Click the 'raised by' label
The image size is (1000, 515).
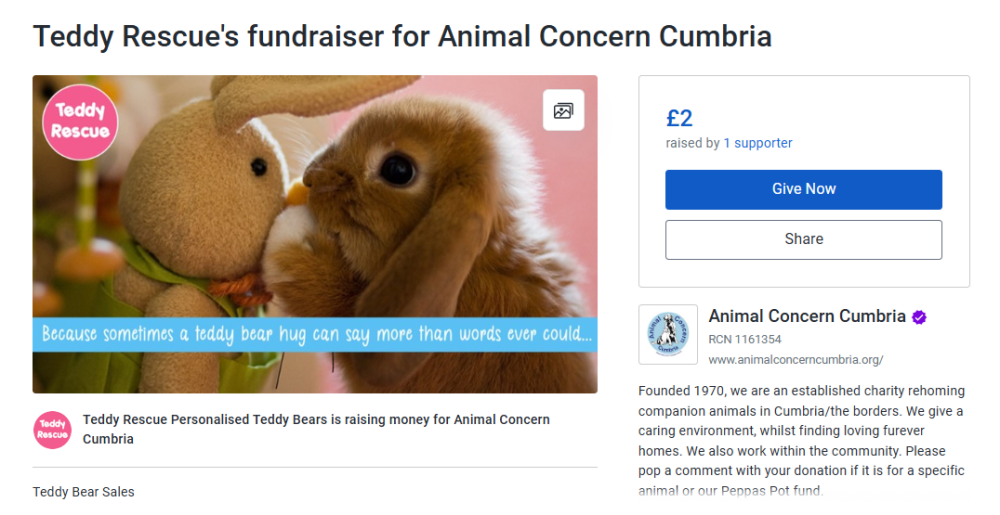click(692, 143)
